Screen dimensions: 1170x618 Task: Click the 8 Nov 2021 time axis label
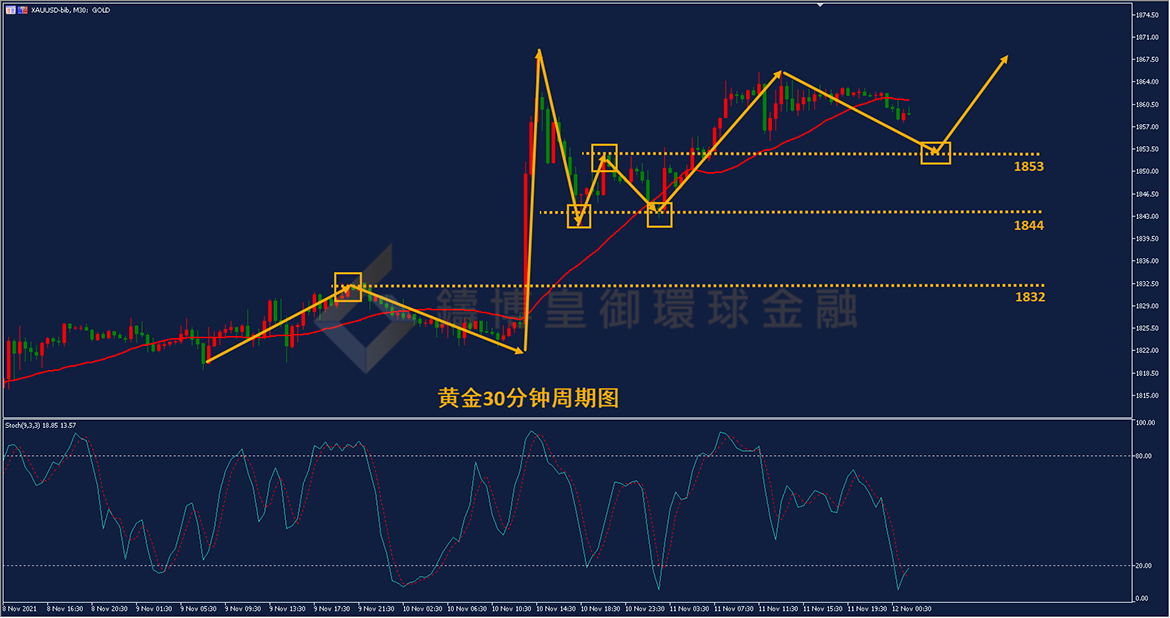tap(19, 609)
